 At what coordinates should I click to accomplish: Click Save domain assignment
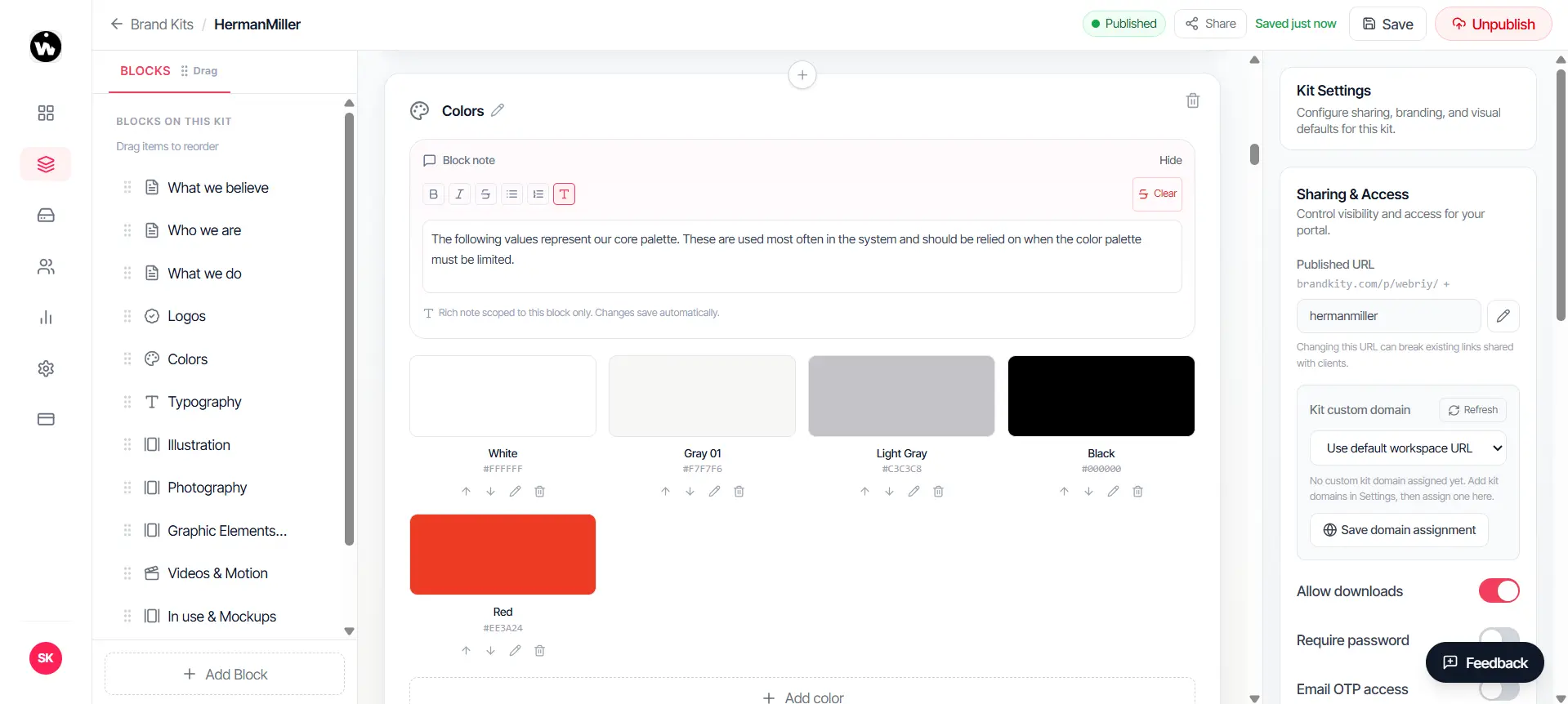point(1399,530)
